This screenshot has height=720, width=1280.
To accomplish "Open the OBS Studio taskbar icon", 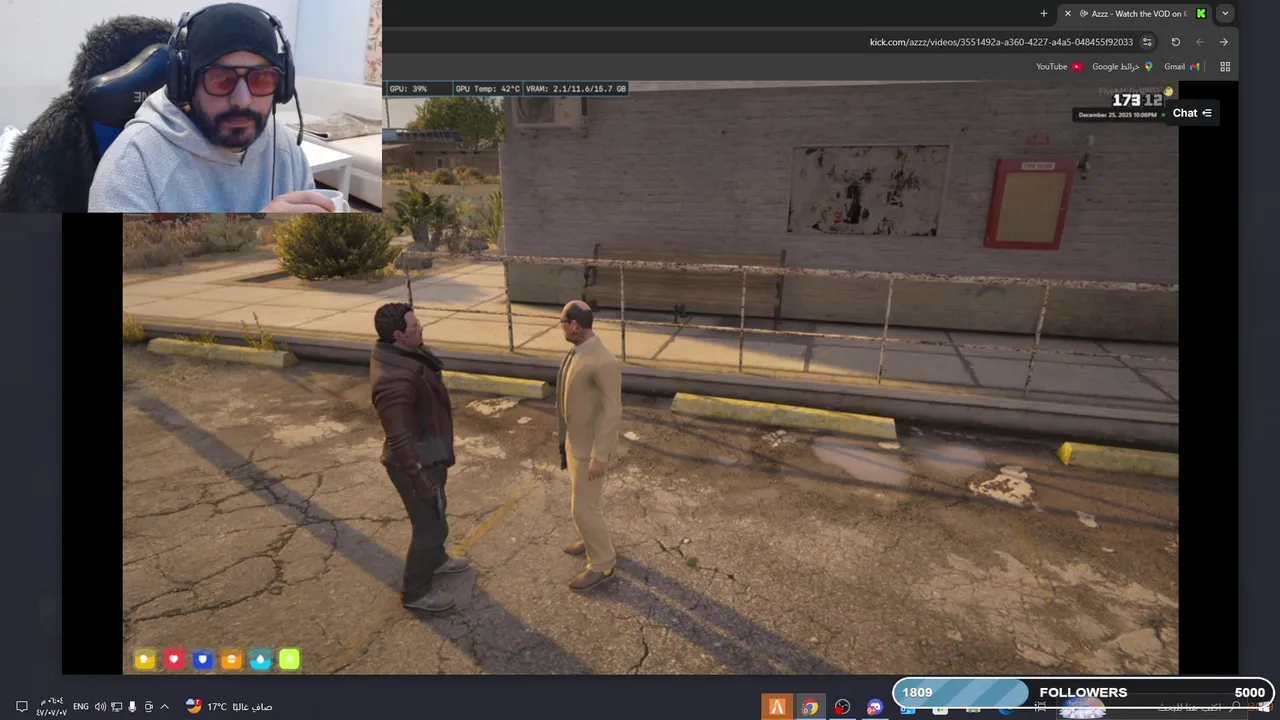I will [842, 707].
